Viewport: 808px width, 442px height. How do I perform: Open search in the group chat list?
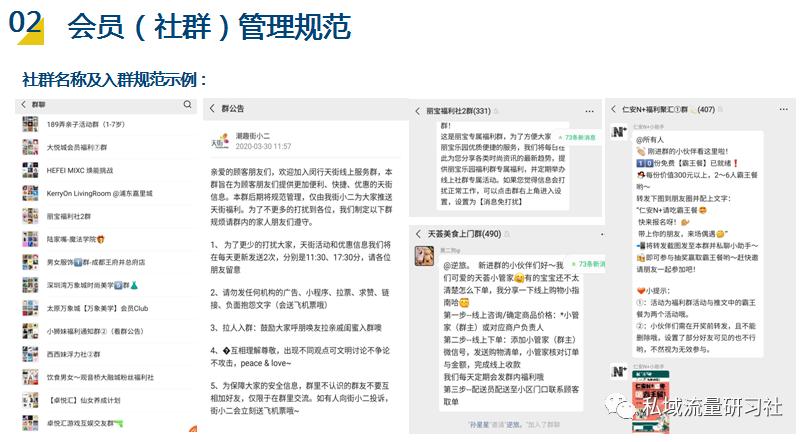click(188, 105)
